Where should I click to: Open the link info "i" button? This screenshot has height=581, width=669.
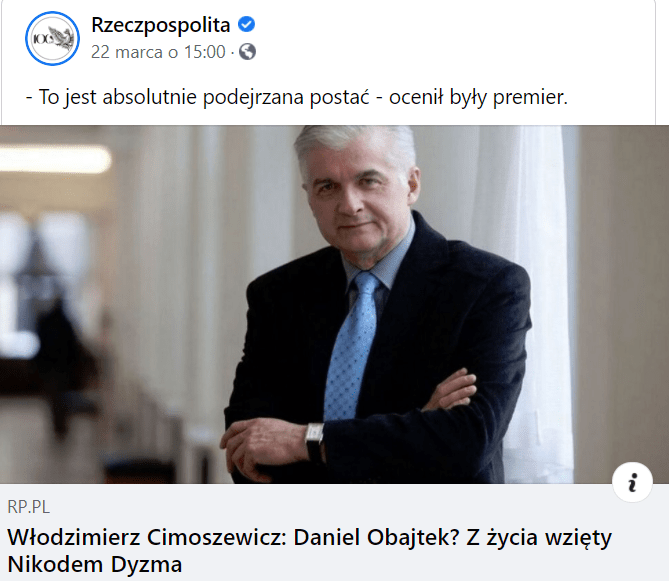coord(632,482)
